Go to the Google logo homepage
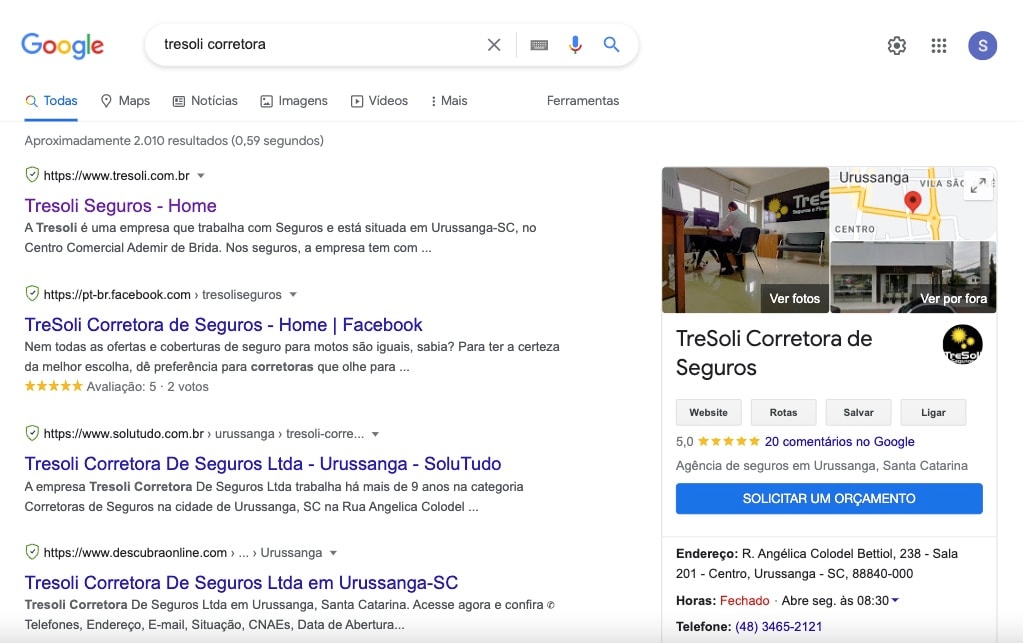 tap(63, 45)
